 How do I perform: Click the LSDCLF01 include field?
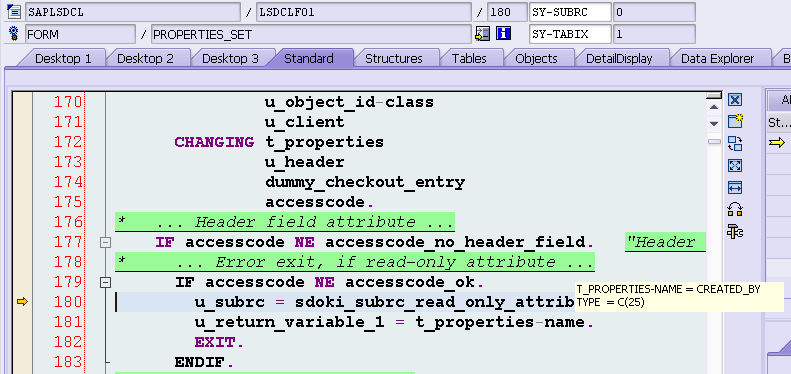click(364, 12)
